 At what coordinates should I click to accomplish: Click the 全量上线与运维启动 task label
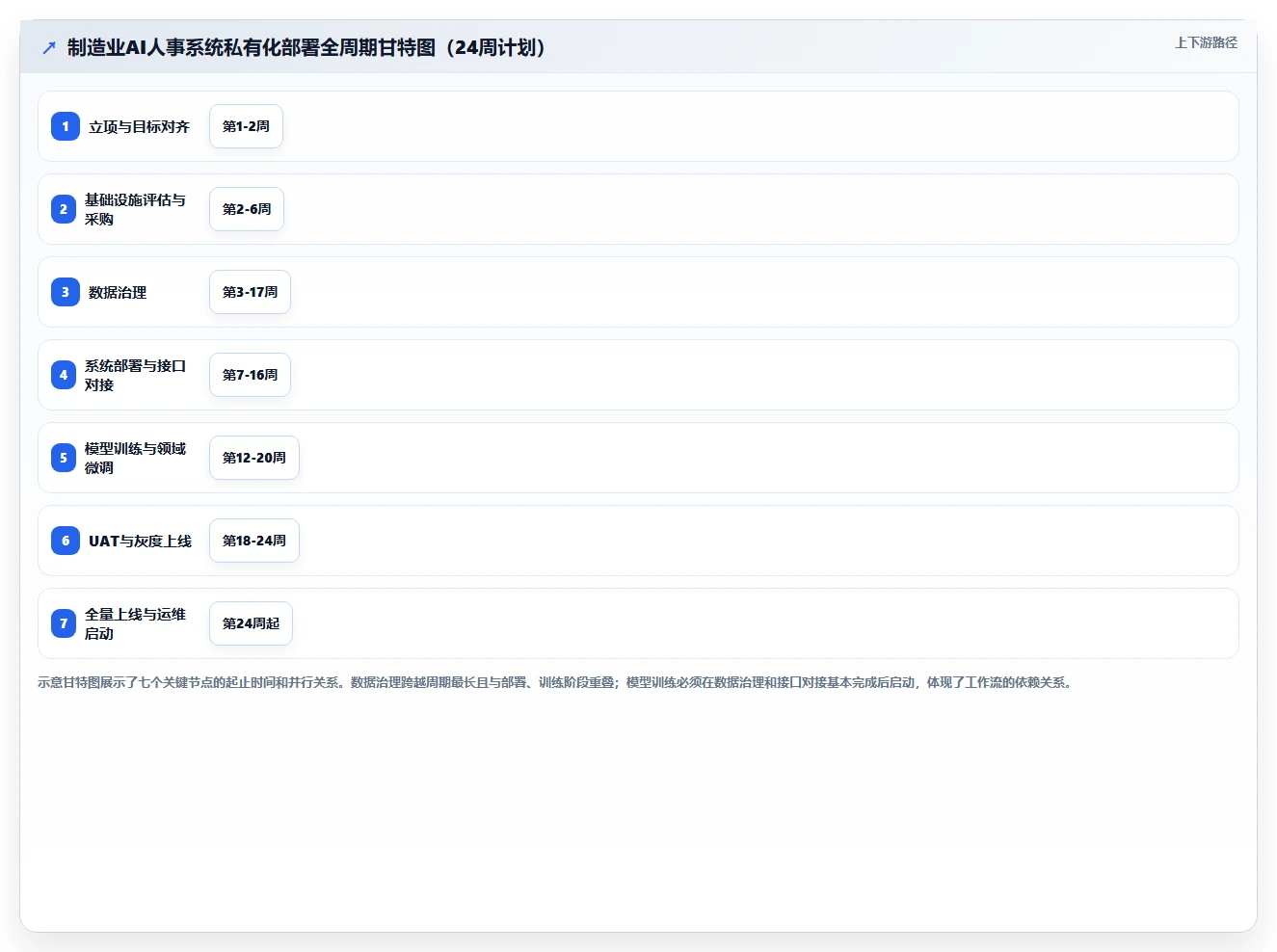[135, 623]
